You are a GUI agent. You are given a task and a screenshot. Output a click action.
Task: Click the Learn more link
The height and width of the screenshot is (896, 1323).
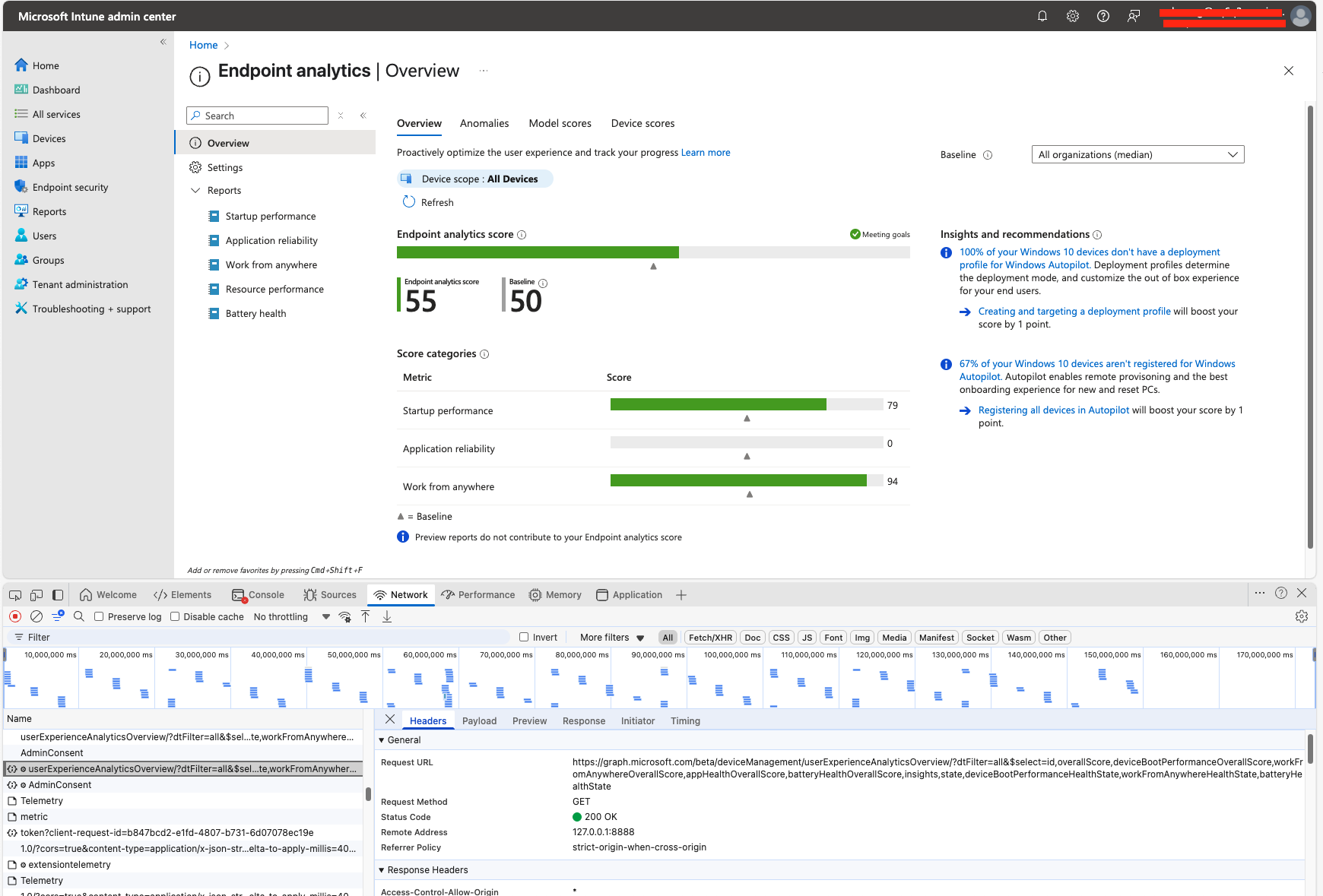[706, 152]
